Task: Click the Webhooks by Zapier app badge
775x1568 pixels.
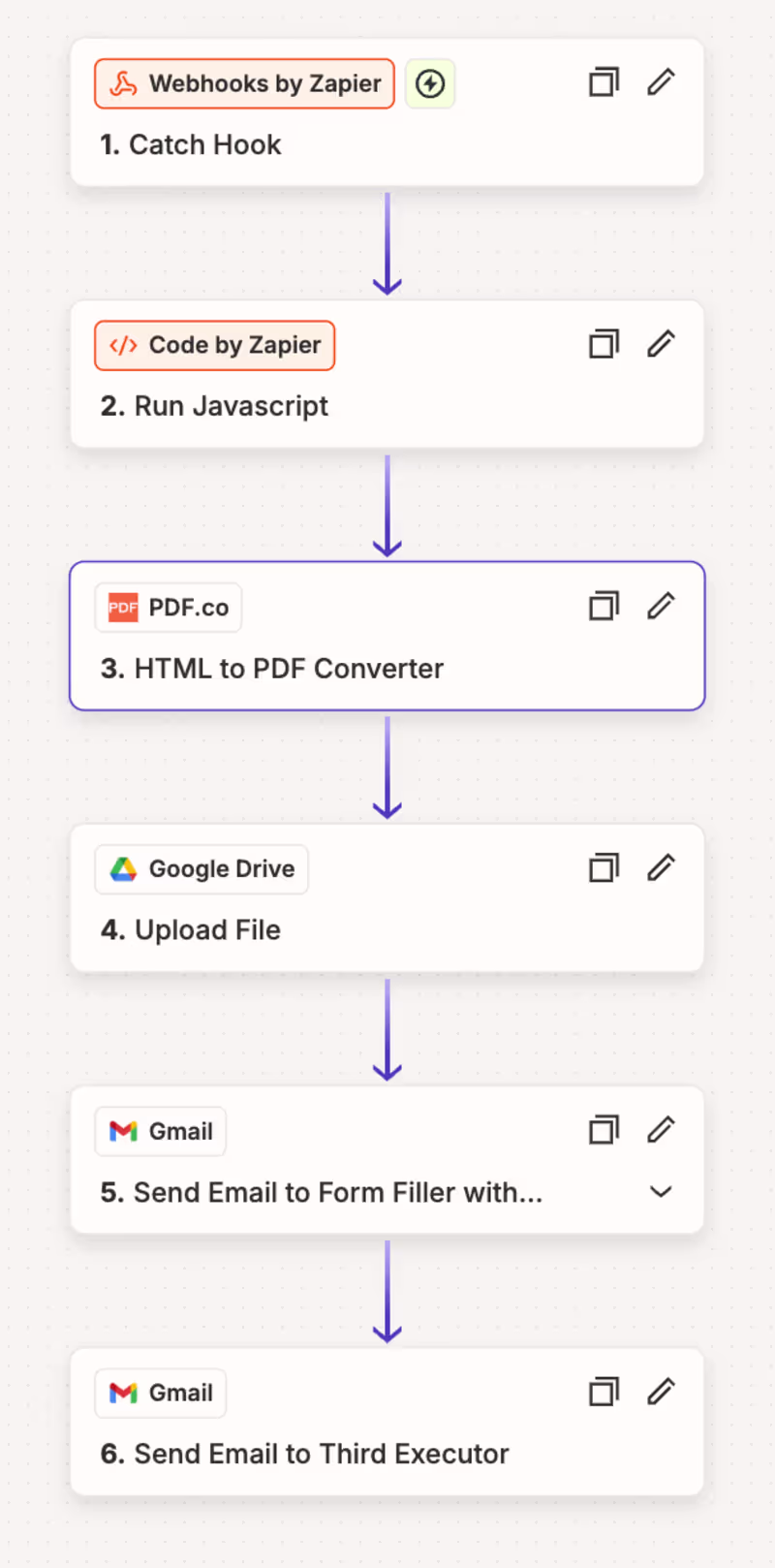Action: click(x=244, y=84)
